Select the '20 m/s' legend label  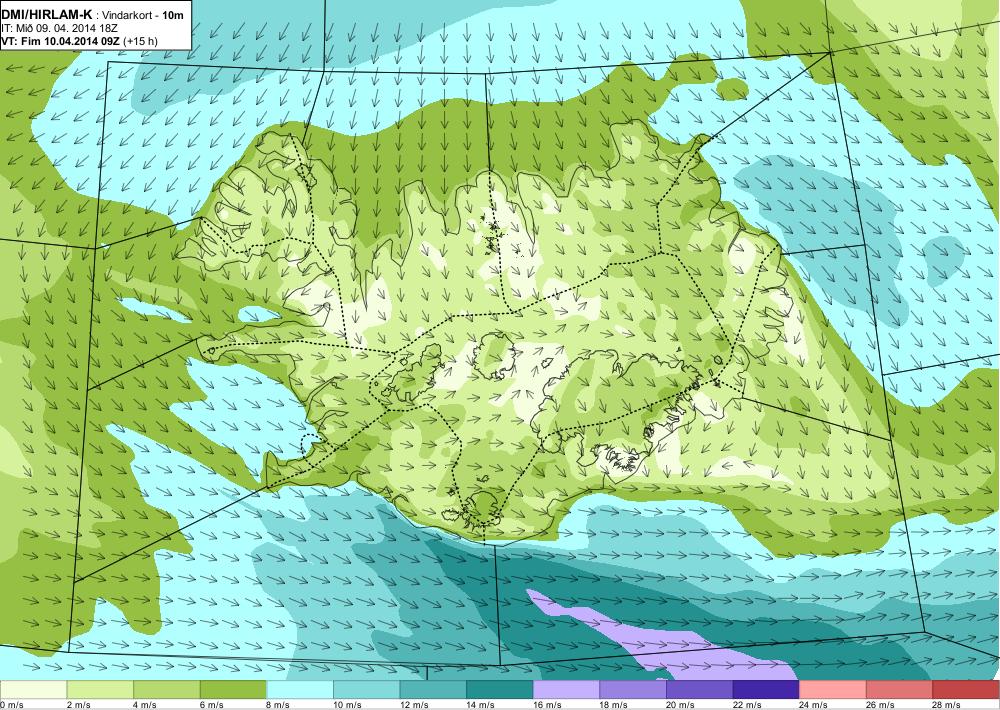pos(680,705)
